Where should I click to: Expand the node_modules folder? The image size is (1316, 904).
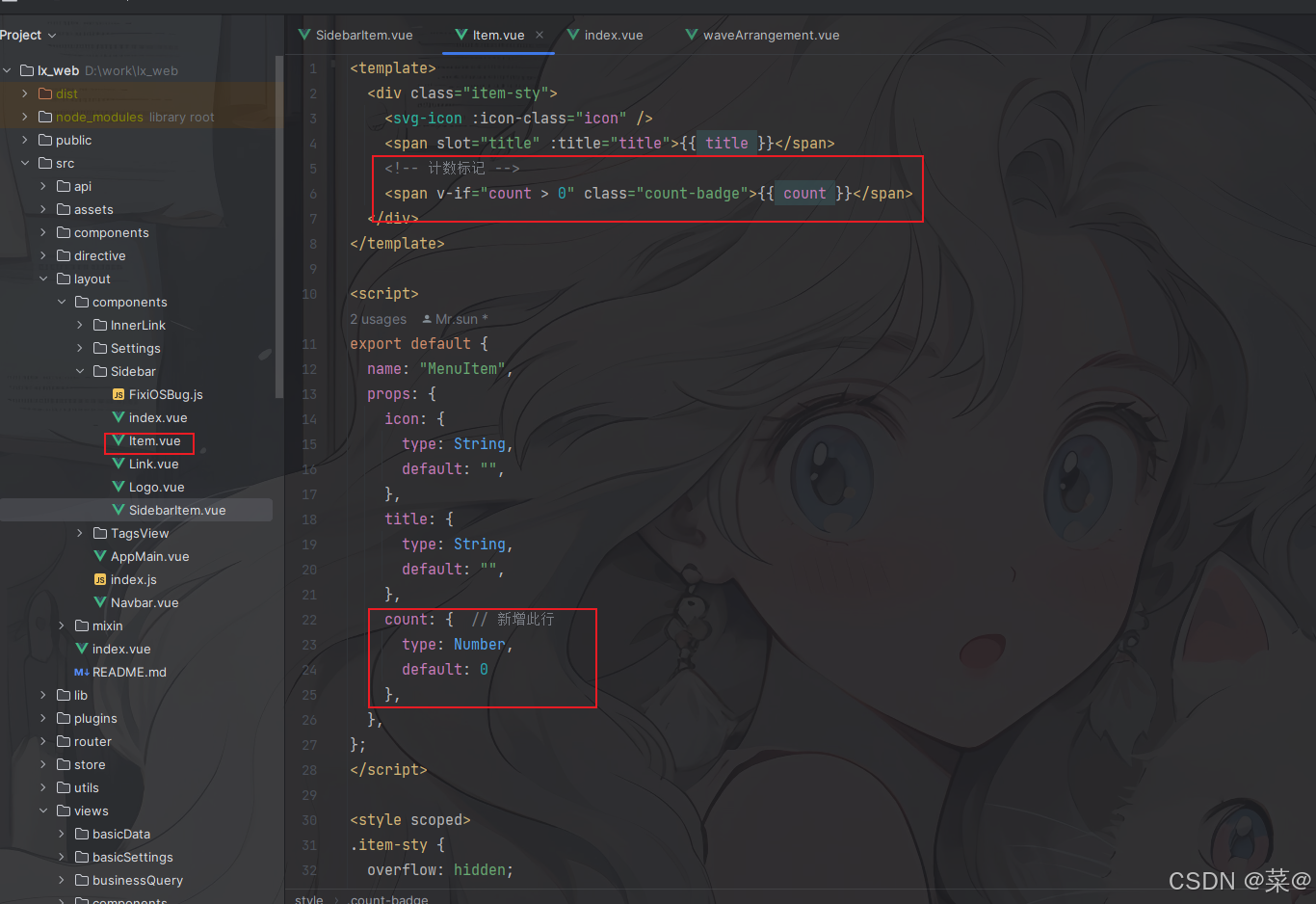tap(25, 117)
